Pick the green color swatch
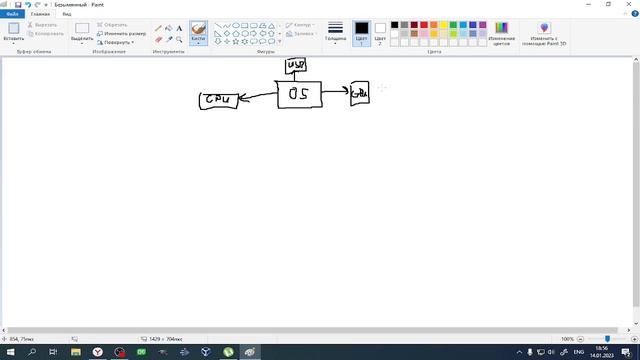640x360 pixels. tap(453, 25)
